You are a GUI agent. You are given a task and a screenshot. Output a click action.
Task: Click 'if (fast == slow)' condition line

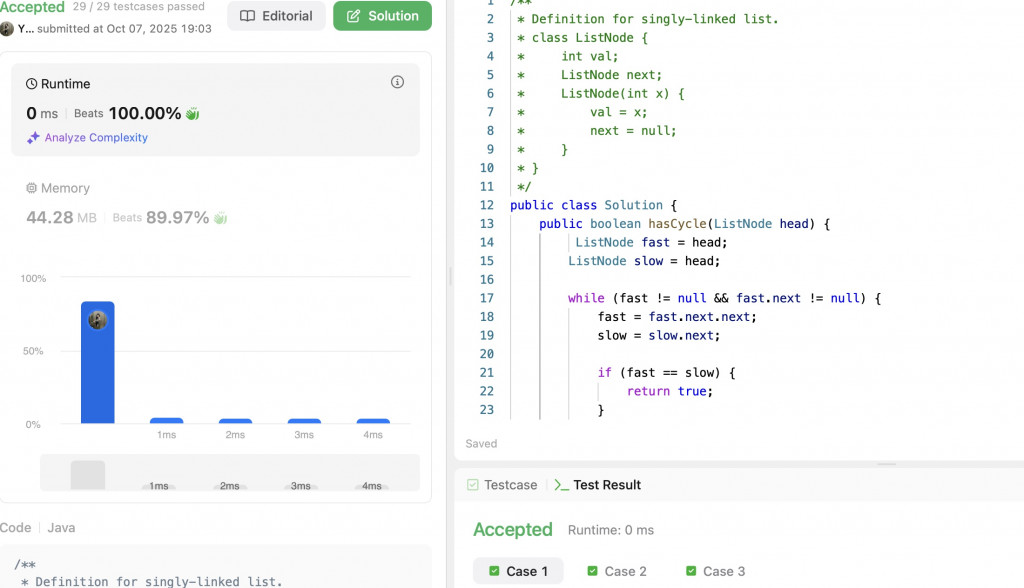(x=666, y=372)
